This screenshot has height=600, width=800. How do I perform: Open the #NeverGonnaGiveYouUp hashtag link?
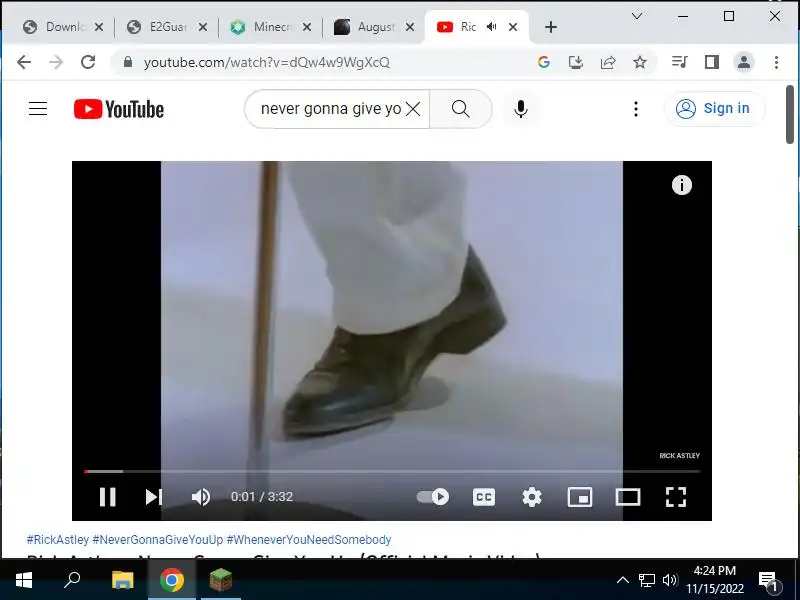point(158,539)
